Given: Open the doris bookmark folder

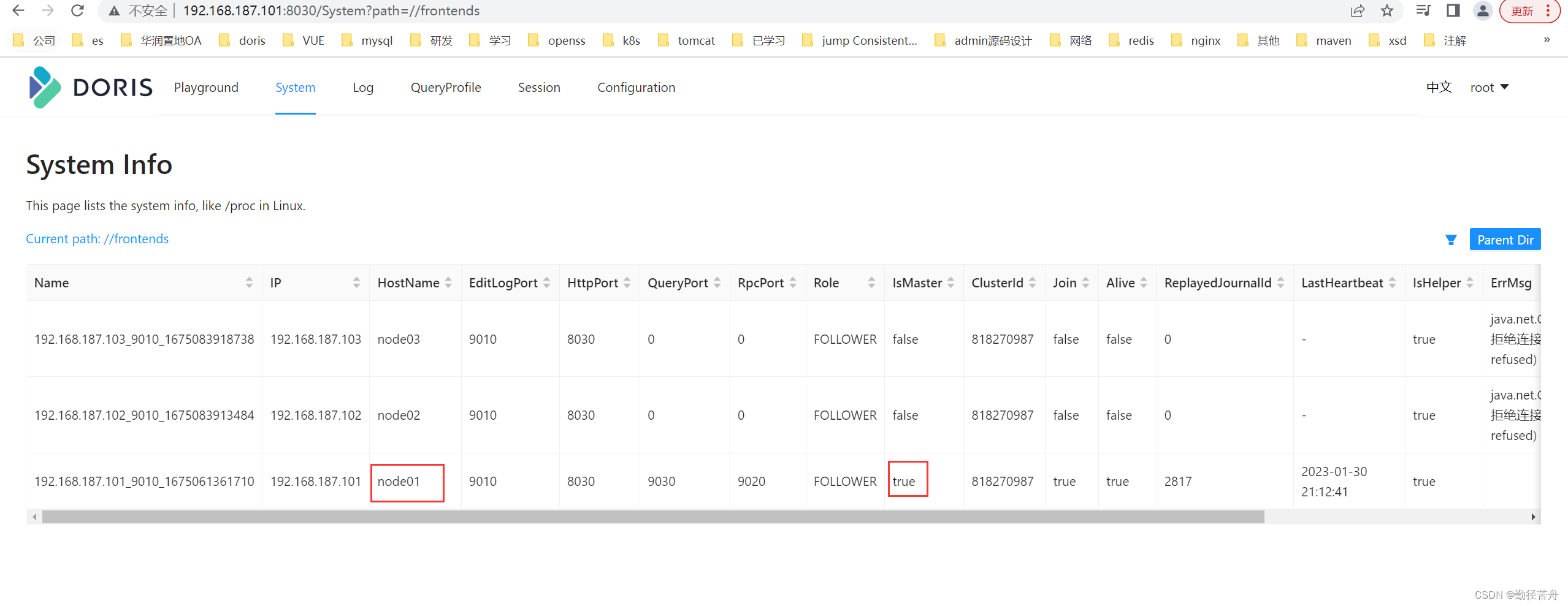Looking at the screenshot, I should 243,40.
